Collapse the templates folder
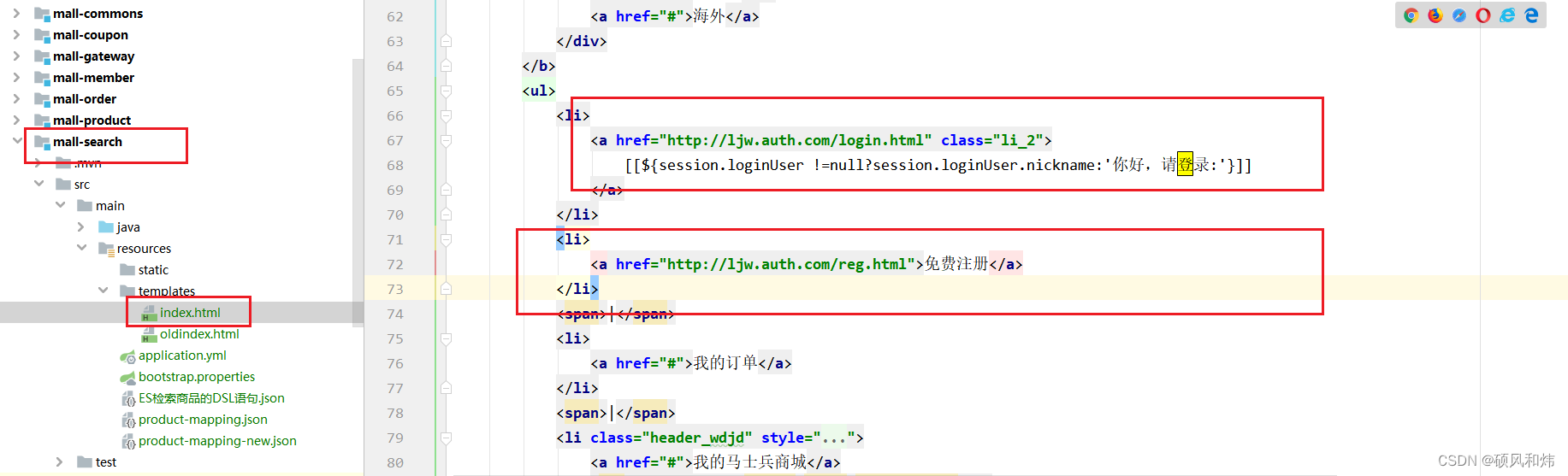The image size is (1568, 476). (103, 291)
